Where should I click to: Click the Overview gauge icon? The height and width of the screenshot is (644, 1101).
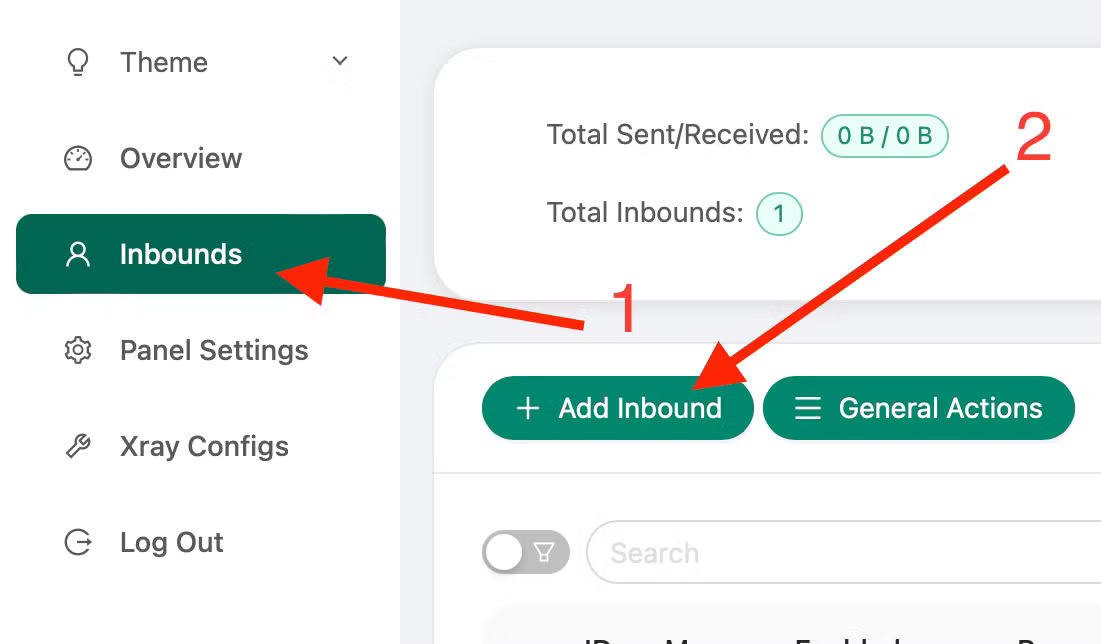tap(78, 158)
